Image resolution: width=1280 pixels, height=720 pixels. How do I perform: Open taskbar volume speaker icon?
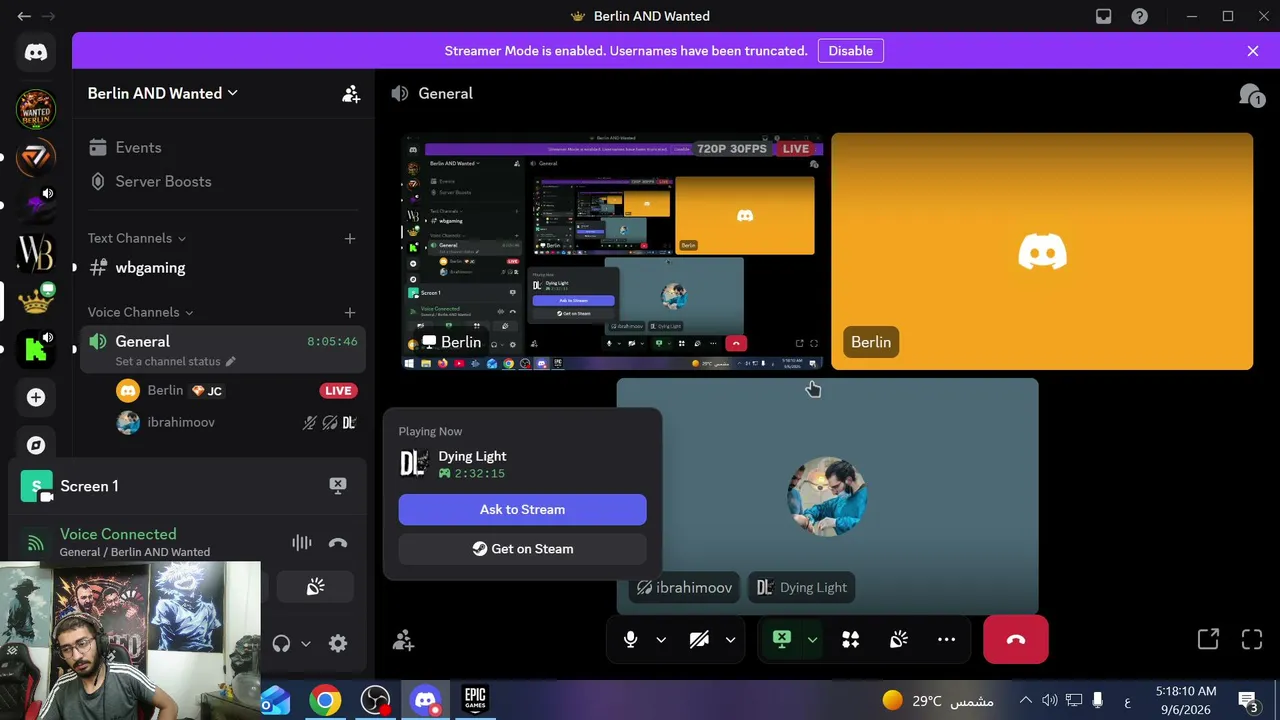1049,700
